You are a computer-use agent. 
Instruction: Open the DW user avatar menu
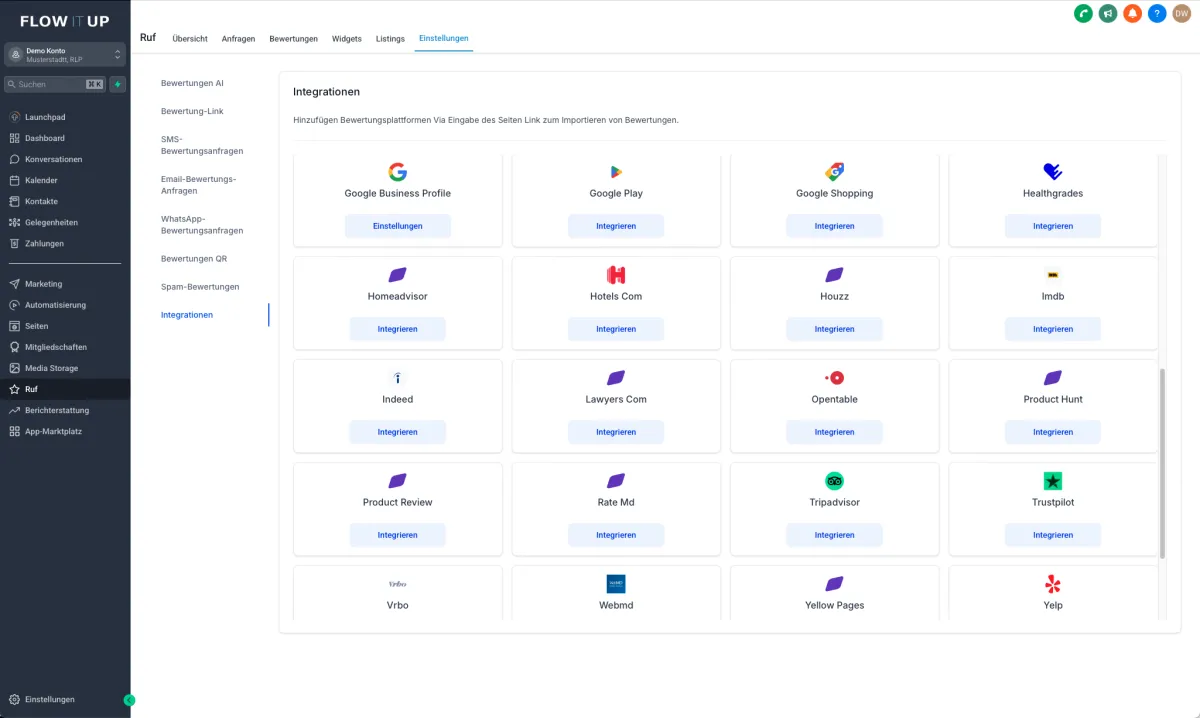(1182, 13)
